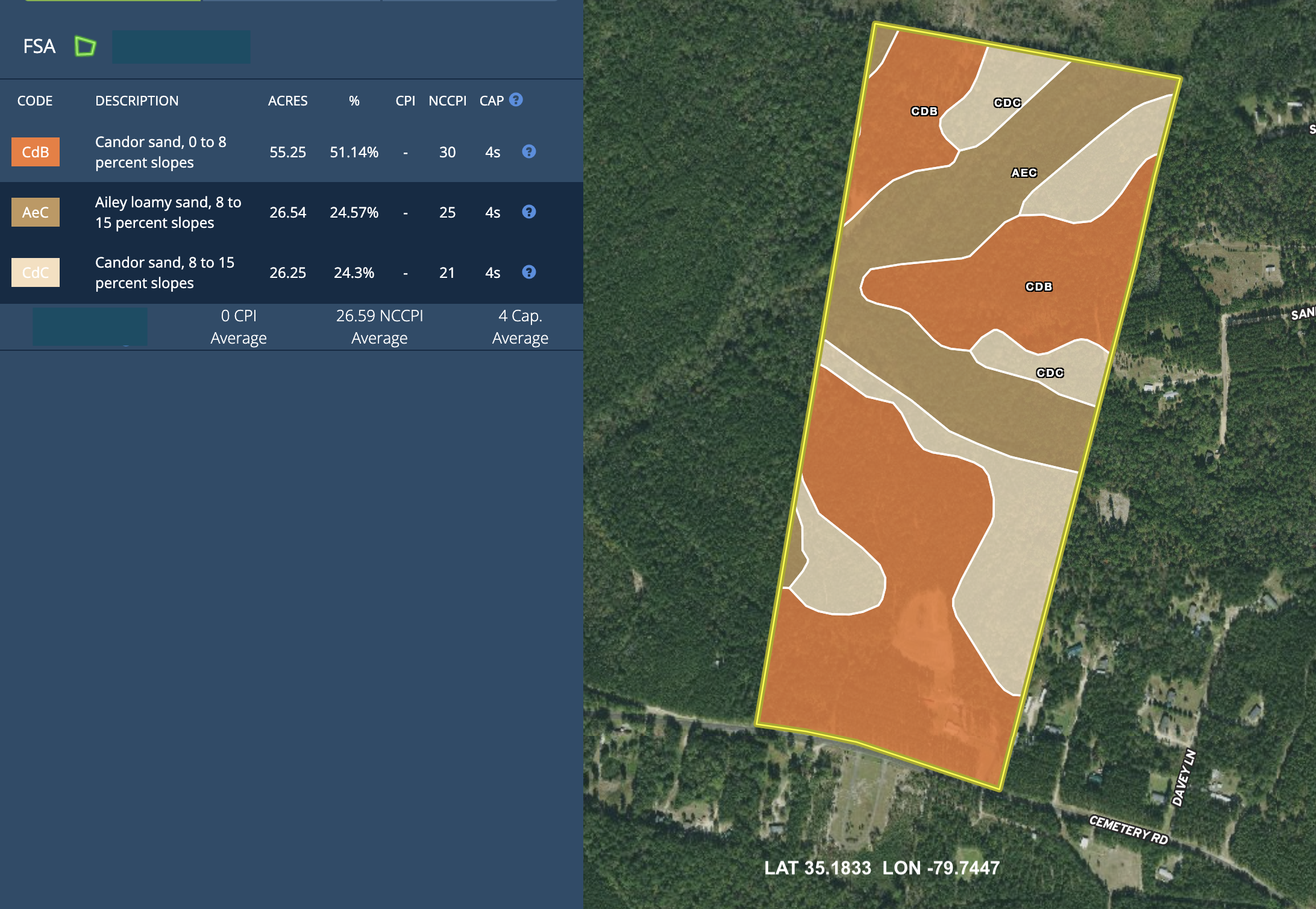Click info icon for AeC soil row
This screenshot has height=909, width=1316.
(528, 212)
